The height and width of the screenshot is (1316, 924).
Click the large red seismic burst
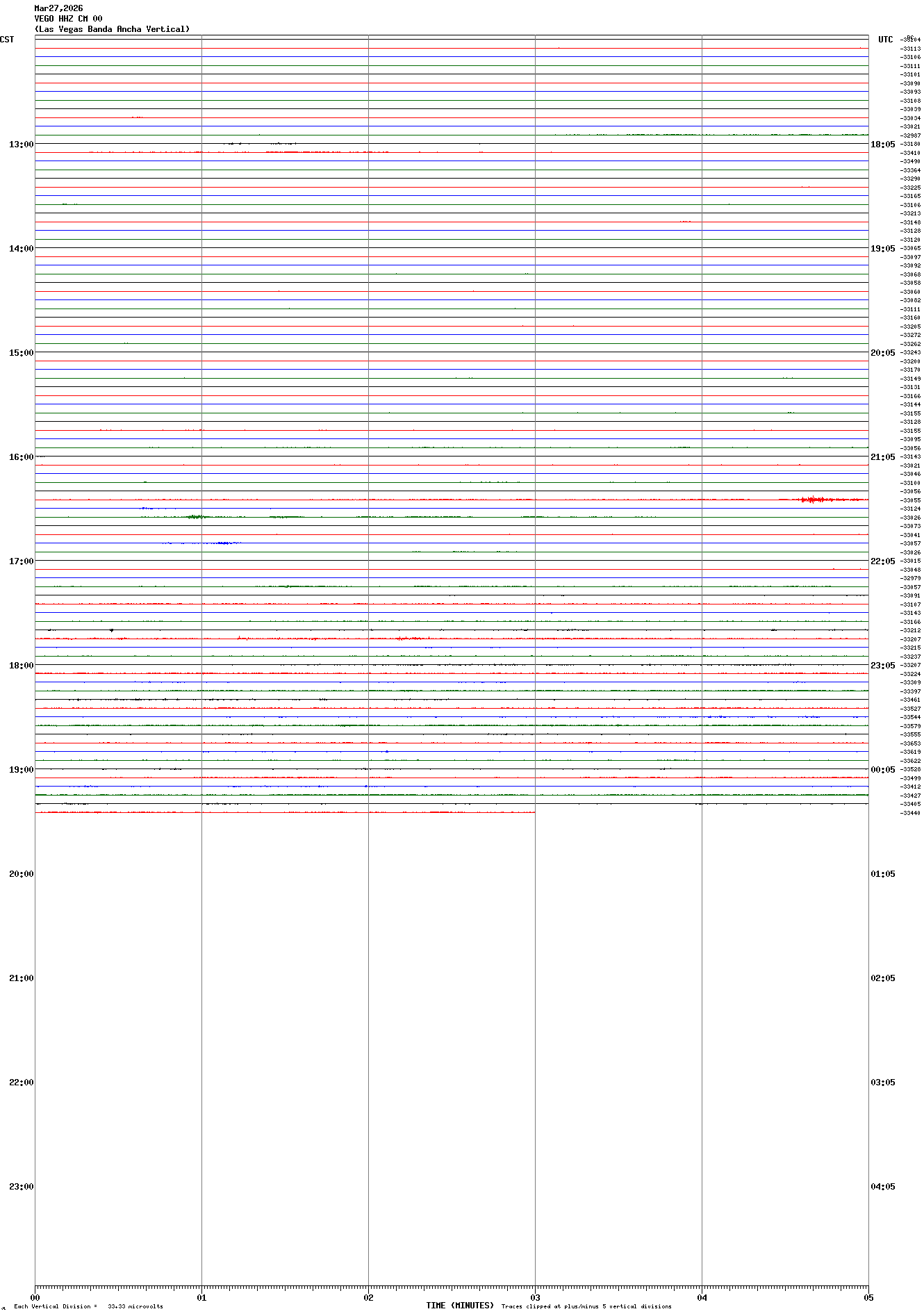(x=813, y=500)
